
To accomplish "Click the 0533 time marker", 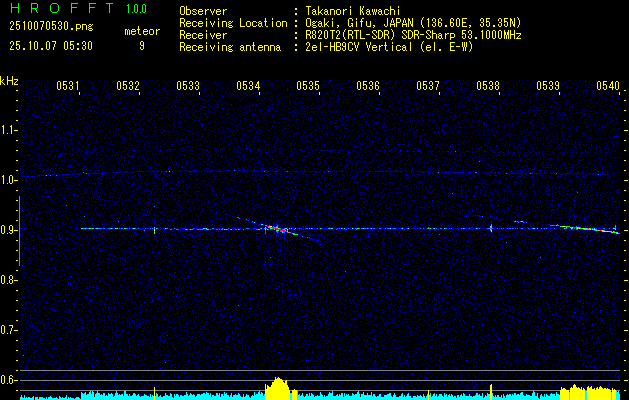I will tap(187, 85).
